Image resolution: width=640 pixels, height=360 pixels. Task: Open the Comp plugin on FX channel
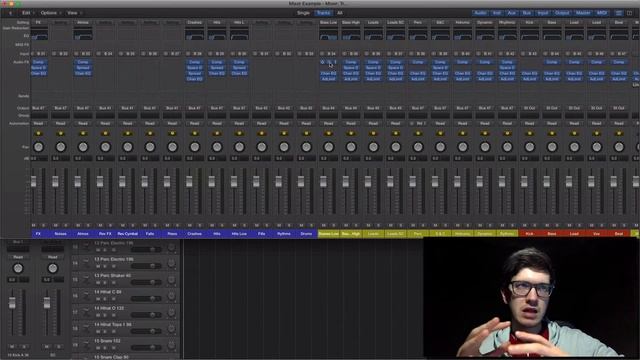(x=39, y=62)
